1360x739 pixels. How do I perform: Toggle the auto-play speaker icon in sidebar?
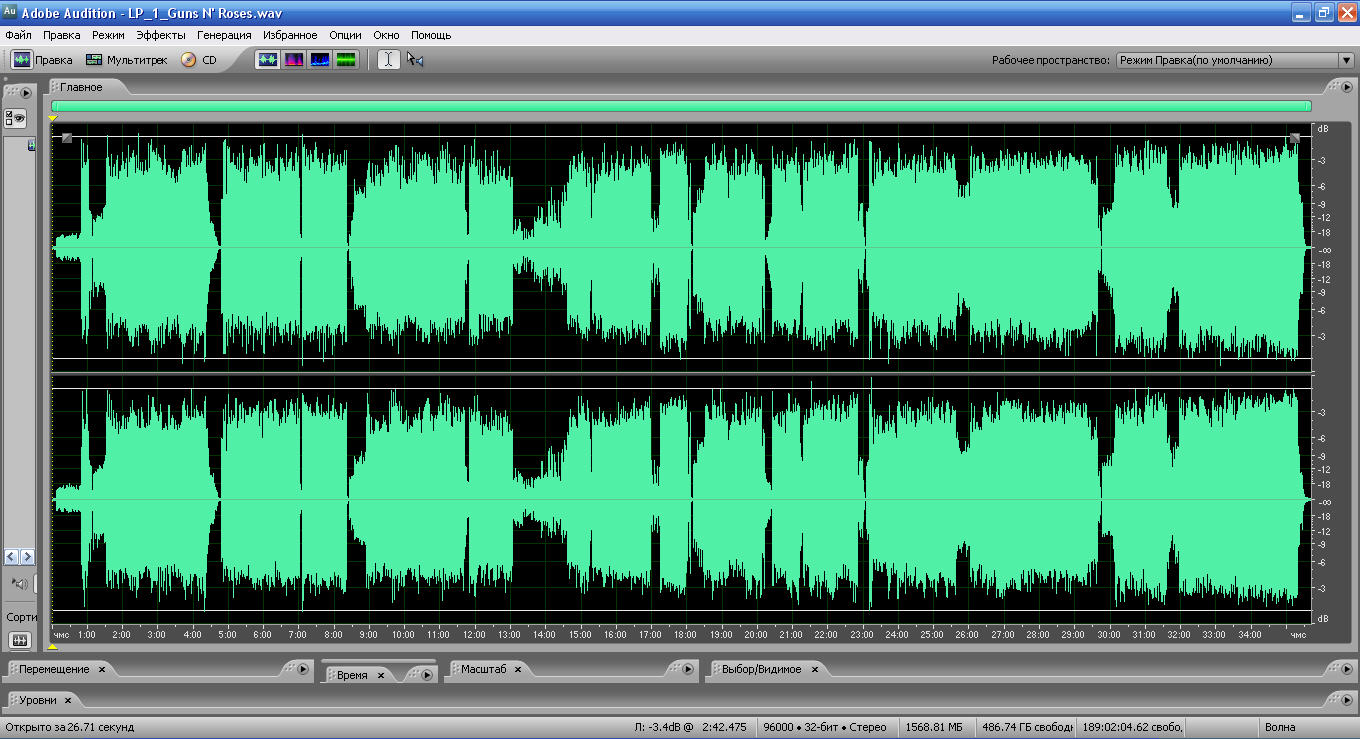pyautogui.click(x=19, y=583)
